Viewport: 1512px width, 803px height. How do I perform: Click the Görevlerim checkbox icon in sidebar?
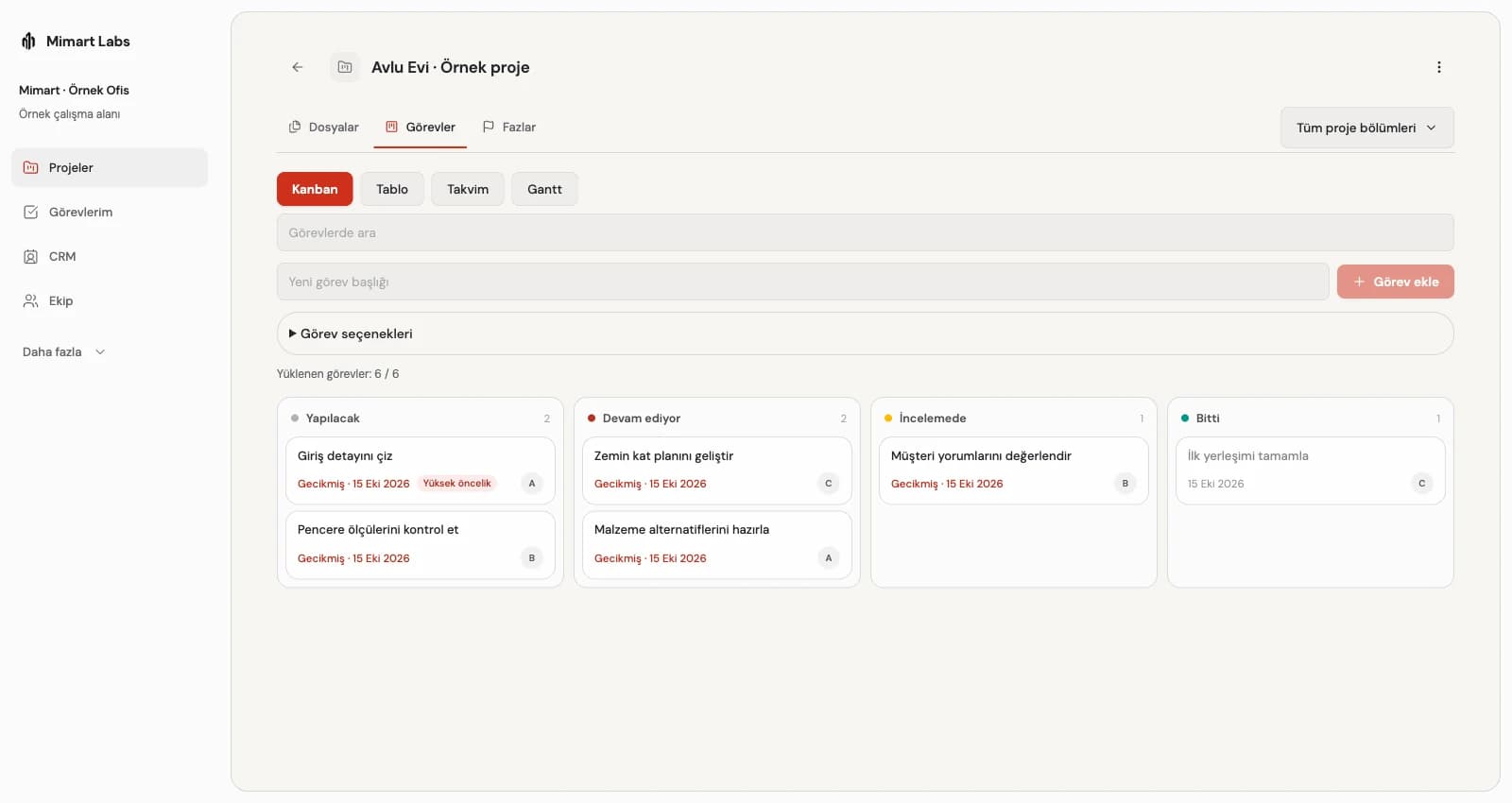click(30, 212)
